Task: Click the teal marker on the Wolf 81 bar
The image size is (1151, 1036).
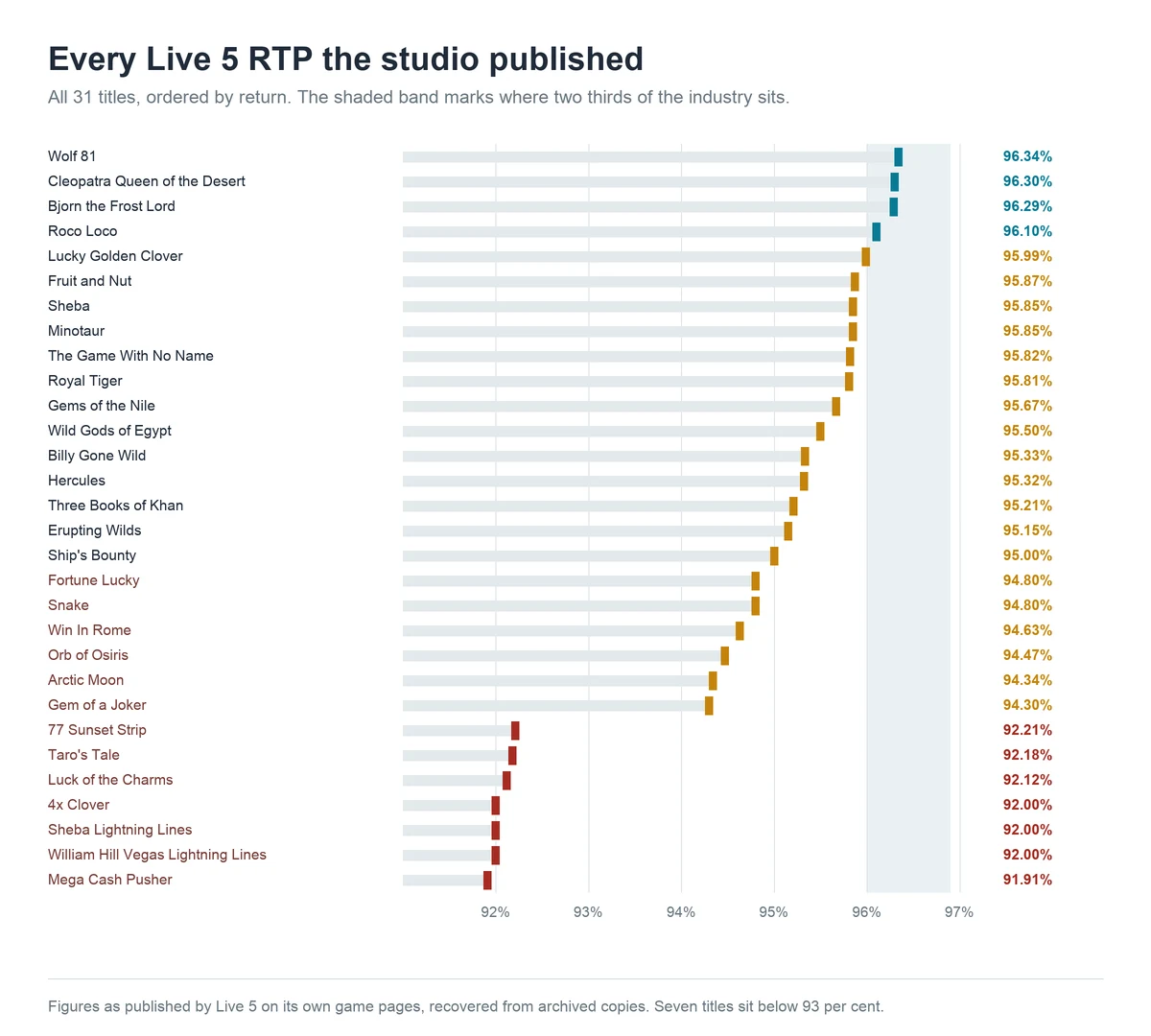Action: pyautogui.click(x=898, y=157)
